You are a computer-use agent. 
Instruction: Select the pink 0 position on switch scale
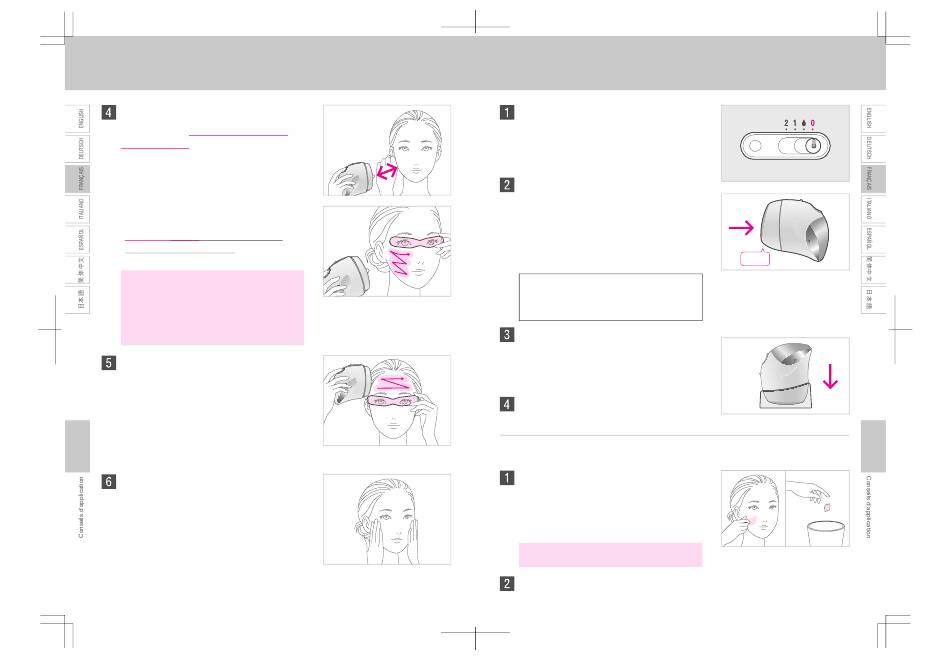812,123
